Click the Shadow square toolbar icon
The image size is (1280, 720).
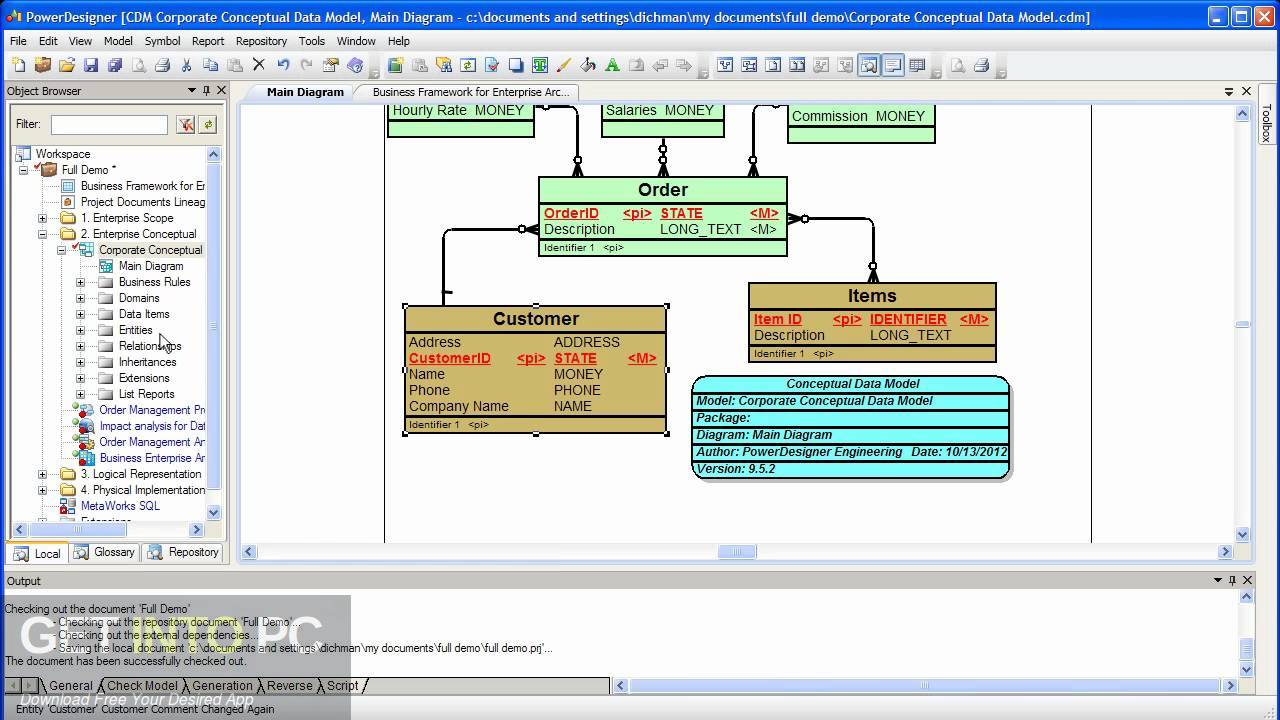point(516,65)
